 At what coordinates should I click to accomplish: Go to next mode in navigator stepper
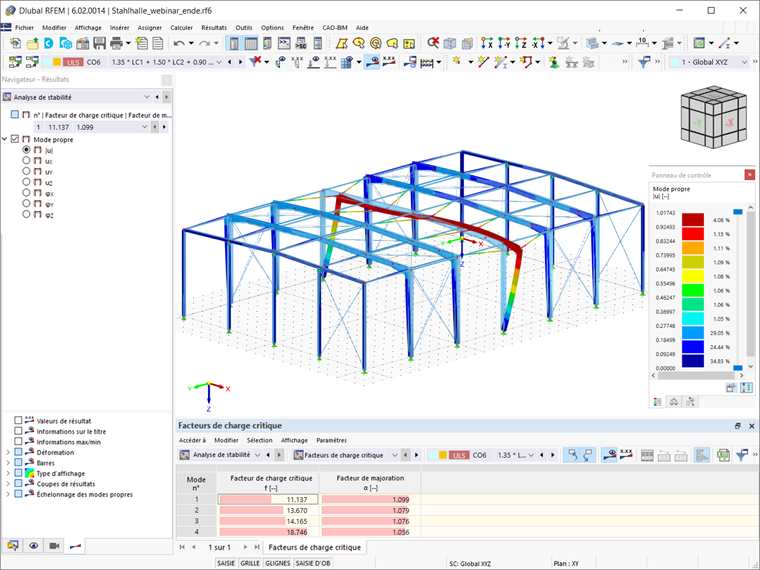pos(164,127)
